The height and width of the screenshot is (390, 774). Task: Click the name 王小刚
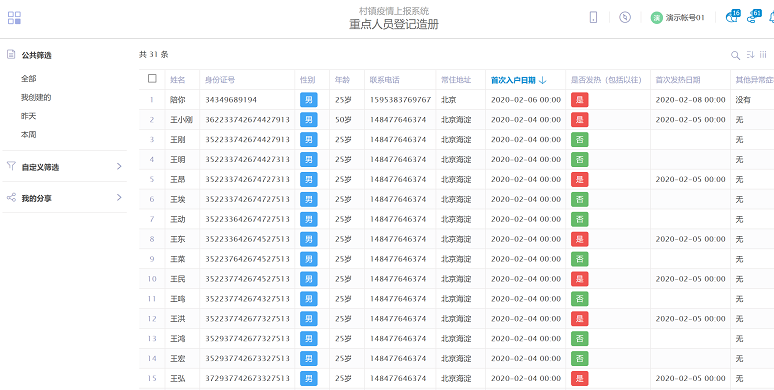(x=181, y=119)
